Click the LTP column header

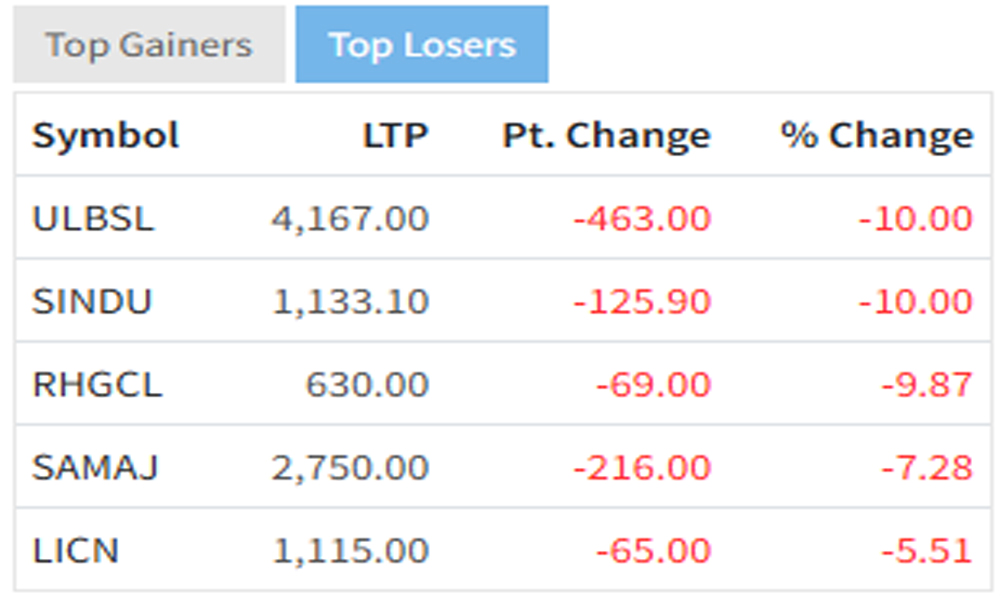pos(395,135)
